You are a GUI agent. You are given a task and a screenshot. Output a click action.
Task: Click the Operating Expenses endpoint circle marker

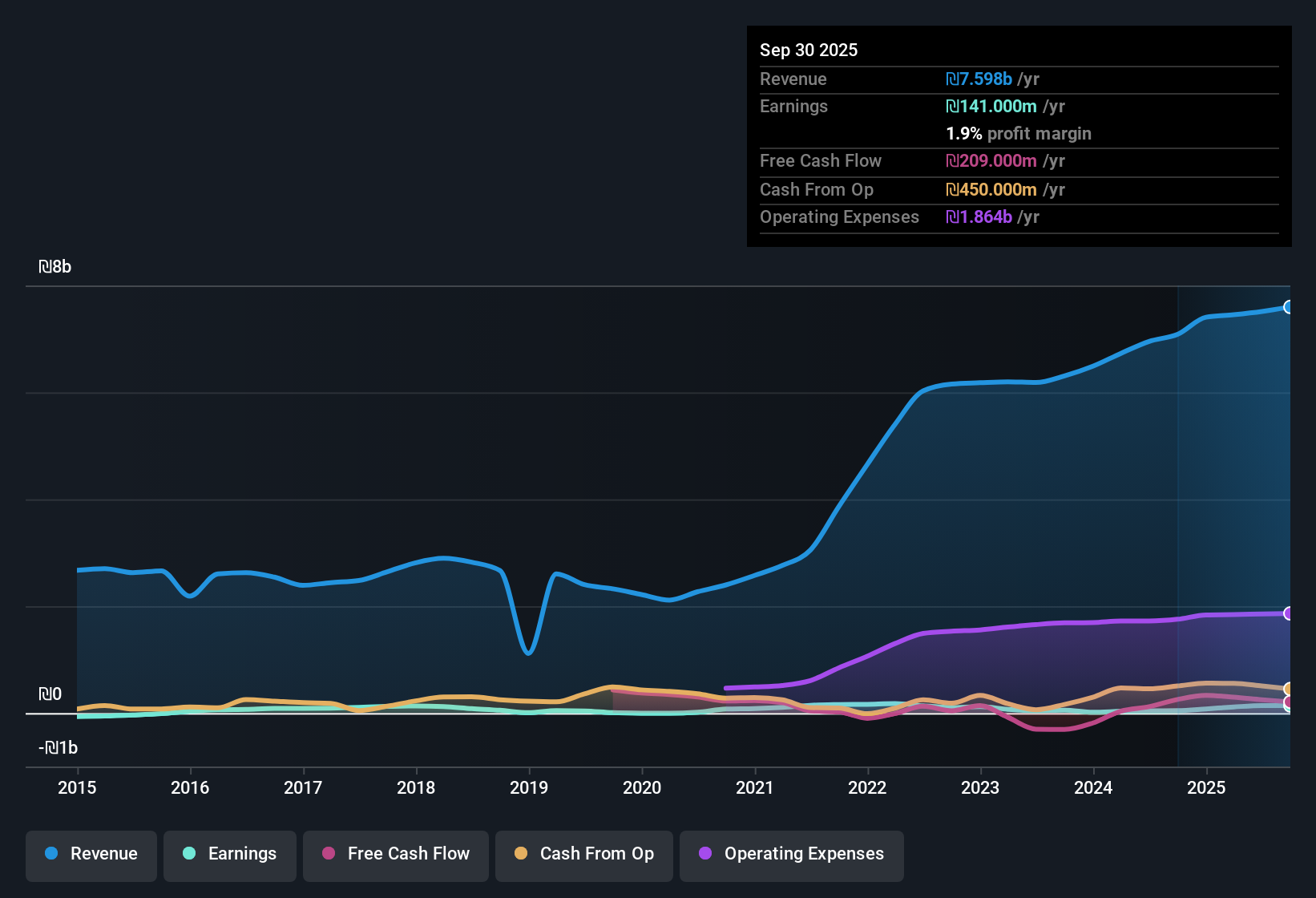point(1289,613)
